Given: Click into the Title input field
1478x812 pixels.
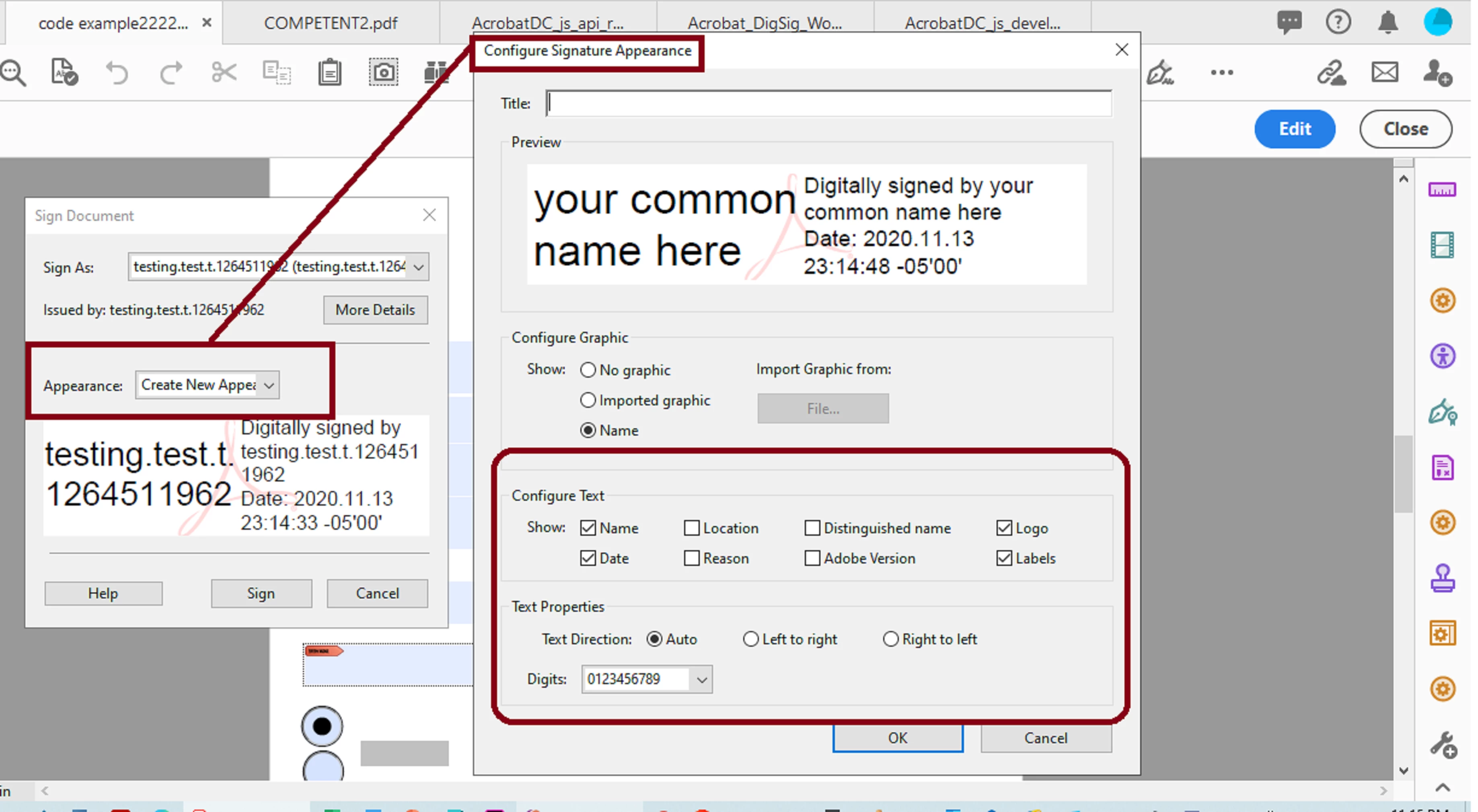Looking at the screenshot, I should 828,103.
